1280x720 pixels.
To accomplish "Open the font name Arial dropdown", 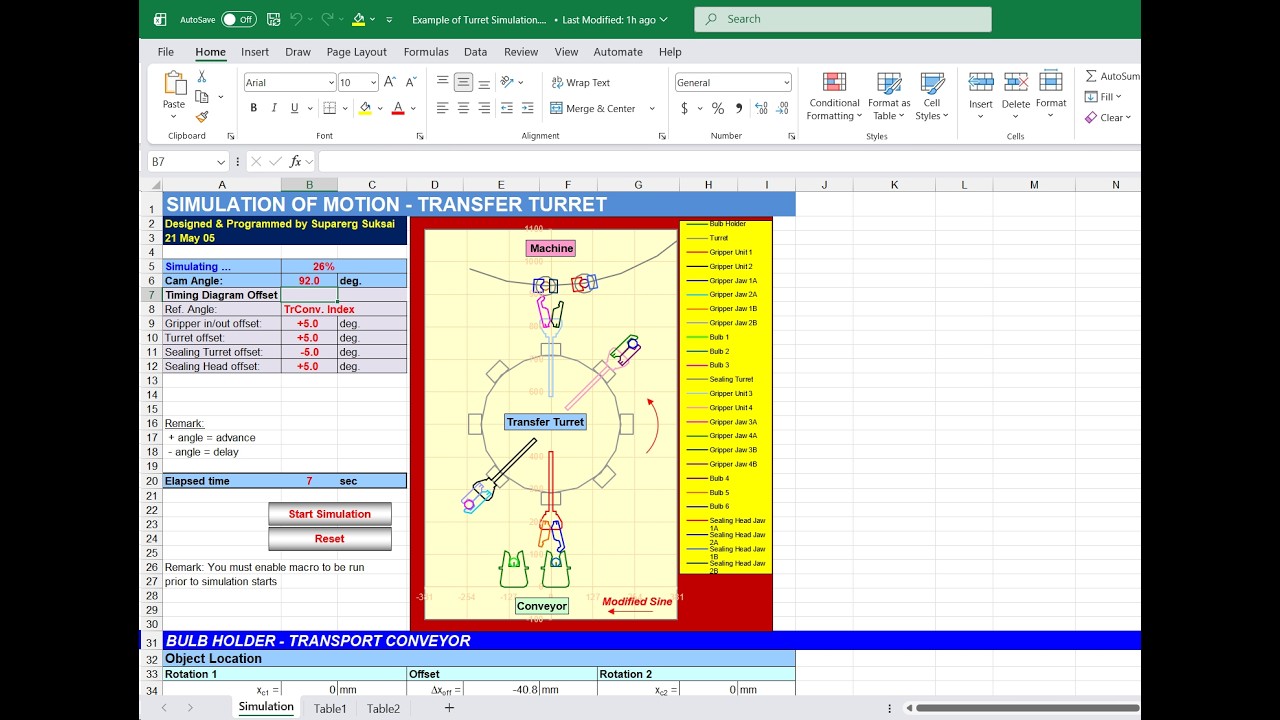I will click(331, 82).
